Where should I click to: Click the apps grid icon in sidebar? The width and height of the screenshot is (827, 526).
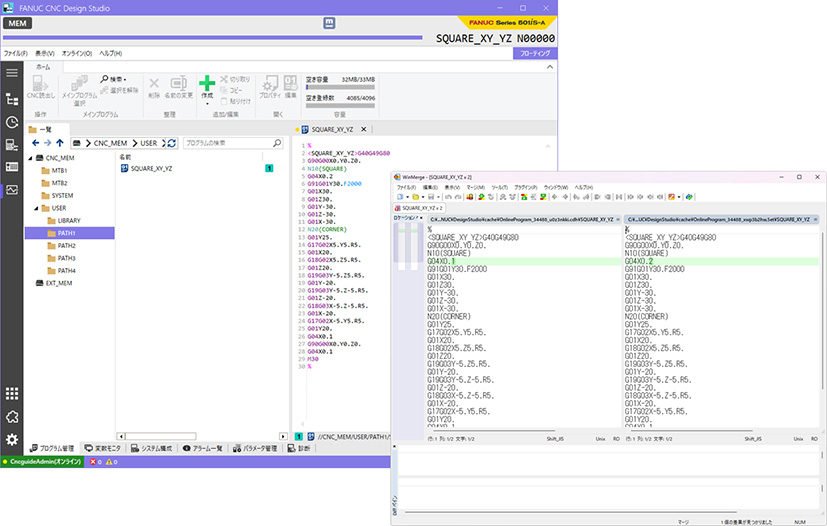(x=12, y=394)
